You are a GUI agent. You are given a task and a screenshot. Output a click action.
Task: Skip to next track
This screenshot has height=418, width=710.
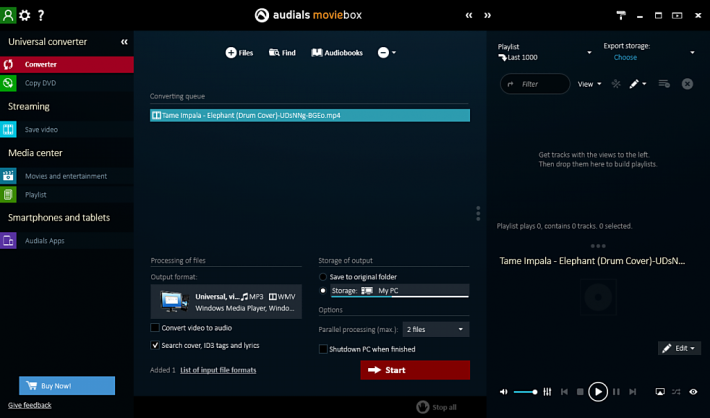633,392
